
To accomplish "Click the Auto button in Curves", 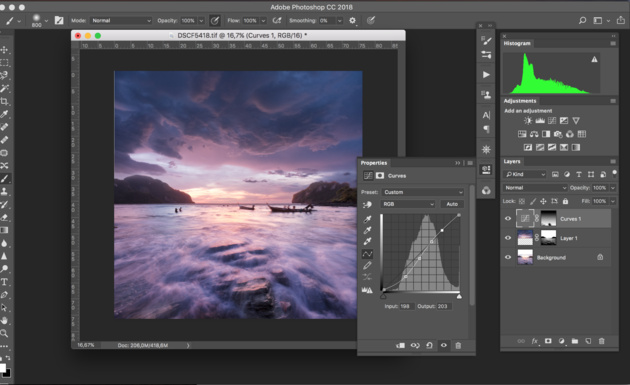I will [x=452, y=204].
